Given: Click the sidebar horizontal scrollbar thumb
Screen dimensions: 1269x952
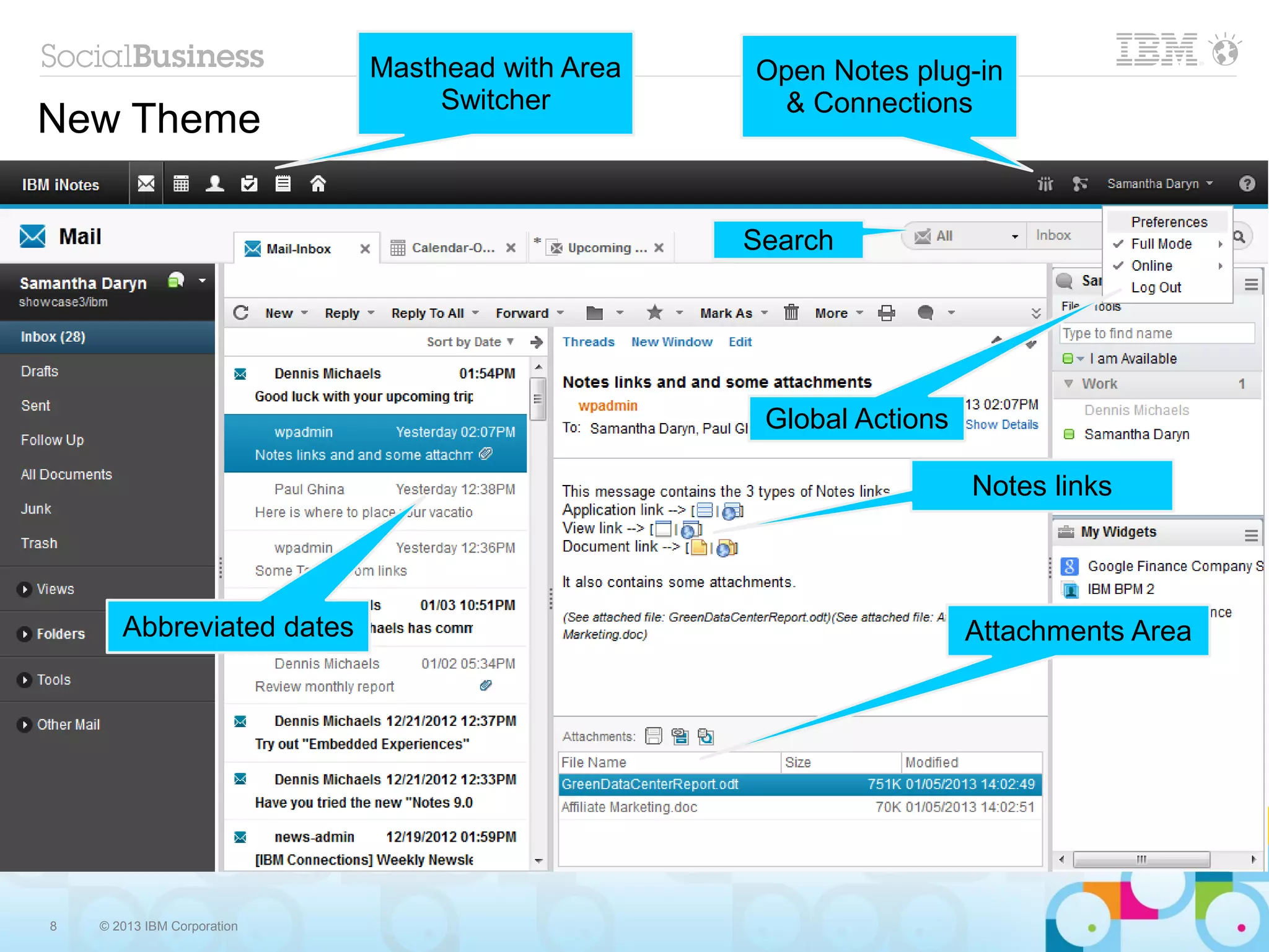Looking at the screenshot, I should click(1141, 859).
